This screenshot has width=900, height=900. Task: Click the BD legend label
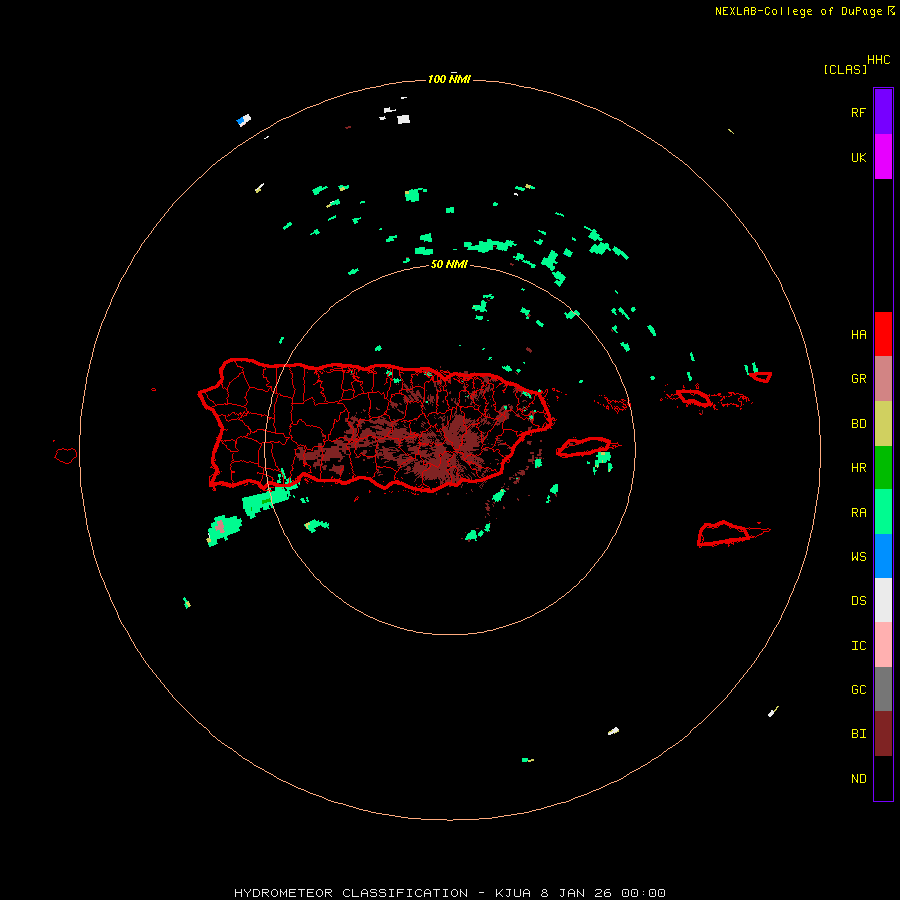pyautogui.click(x=858, y=424)
